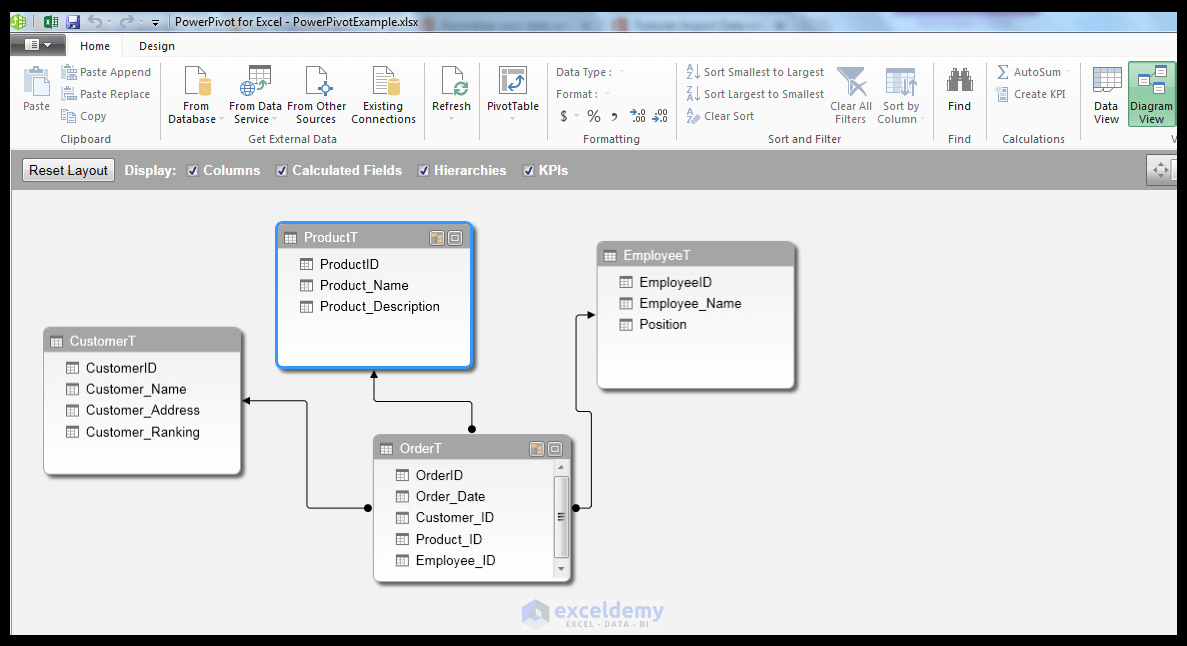Viewport: 1187px width, 646px height.
Task: Click OrderT create hierarchy icon
Action: click(x=537, y=449)
